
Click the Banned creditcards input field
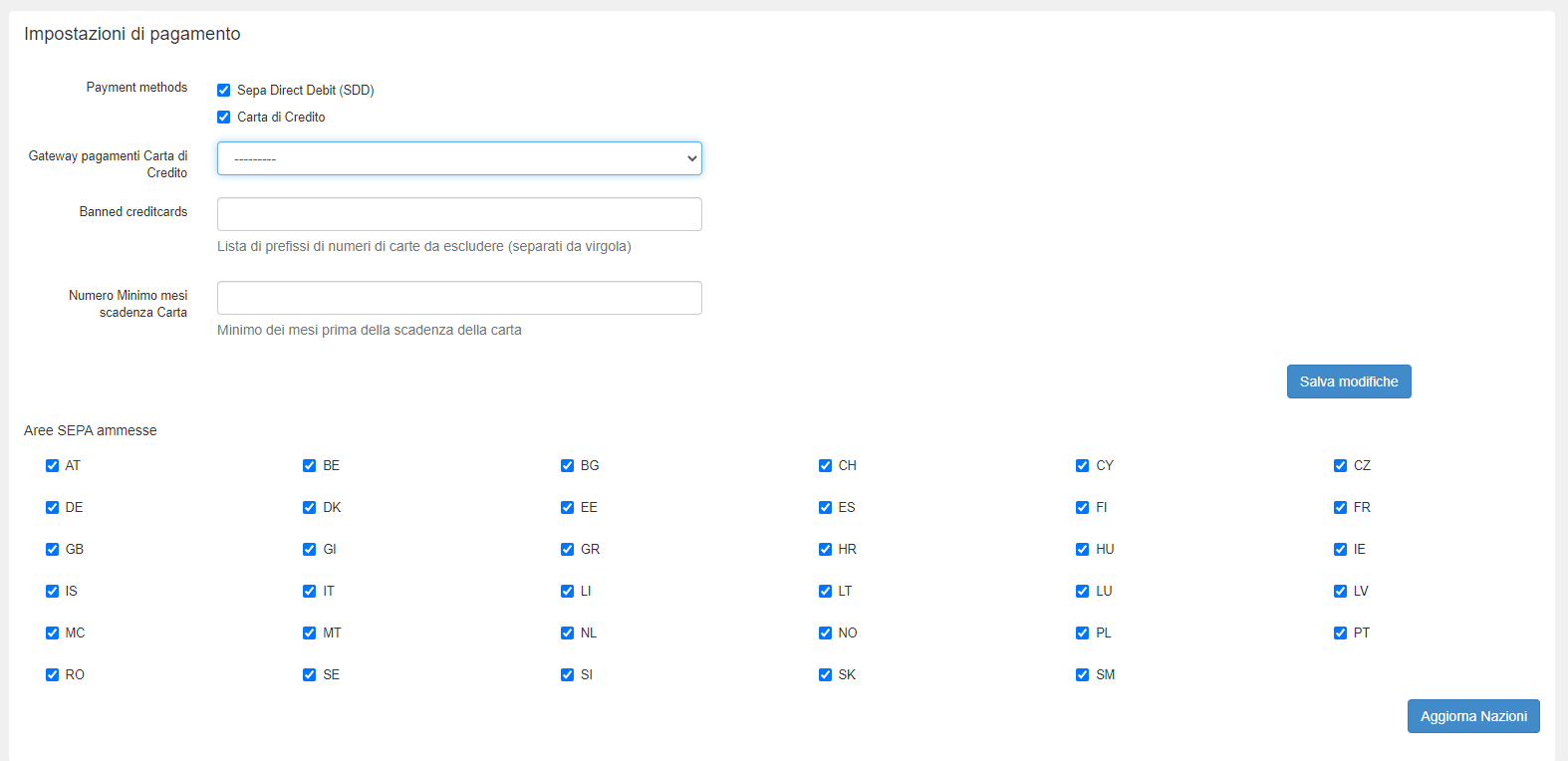459,214
